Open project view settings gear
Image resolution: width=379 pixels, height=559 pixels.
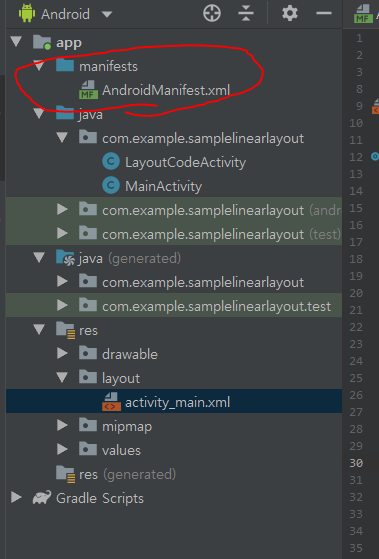click(290, 14)
